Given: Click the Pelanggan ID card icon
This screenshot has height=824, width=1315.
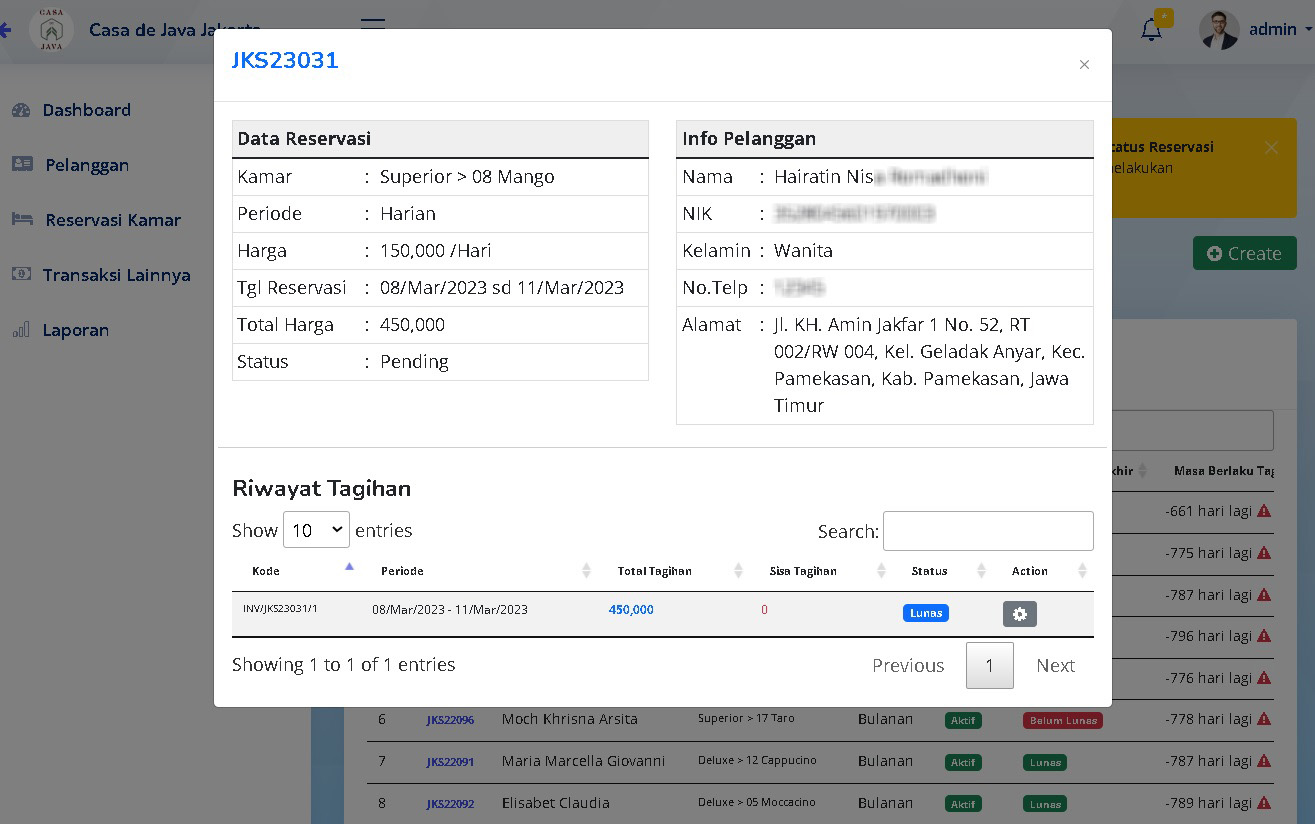Looking at the screenshot, I should tap(22, 165).
